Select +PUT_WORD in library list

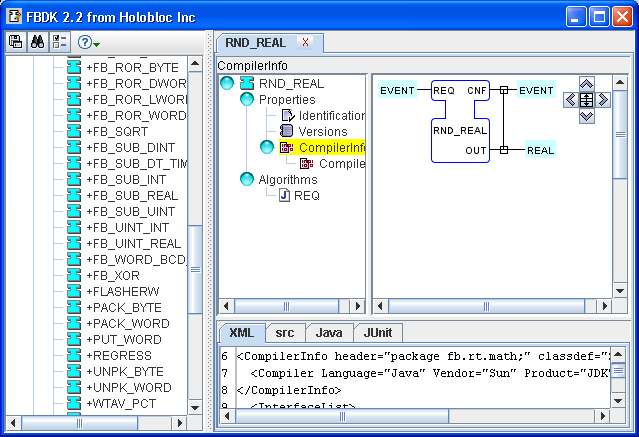pos(124,340)
